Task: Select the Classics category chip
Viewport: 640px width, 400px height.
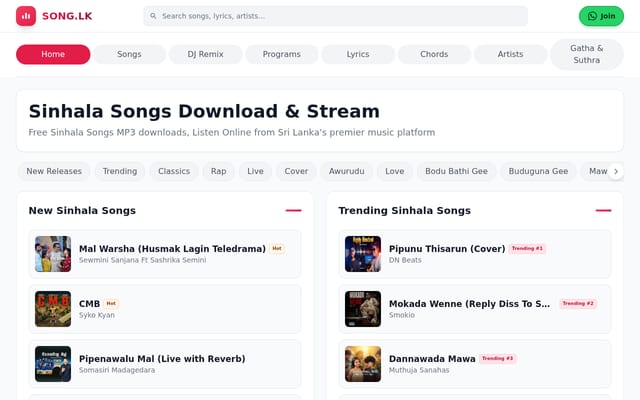Action: click(174, 171)
